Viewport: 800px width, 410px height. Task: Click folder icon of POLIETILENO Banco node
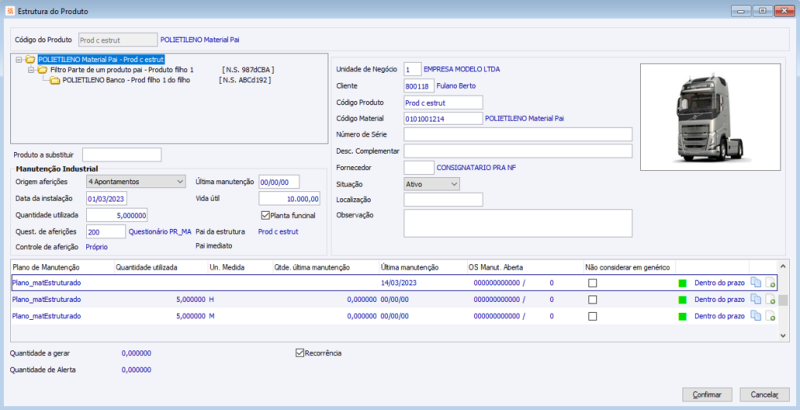[55, 81]
